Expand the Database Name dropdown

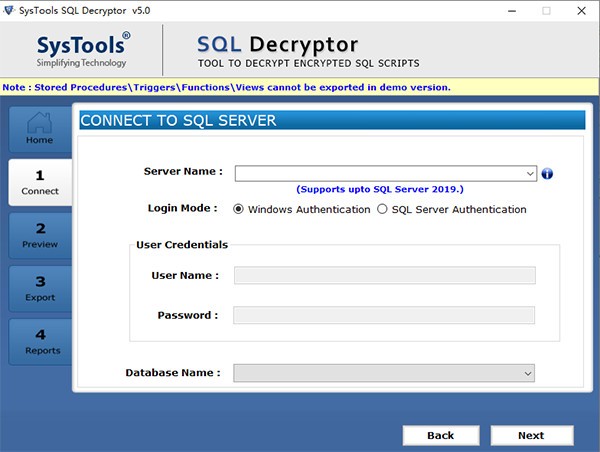(527, 373)
